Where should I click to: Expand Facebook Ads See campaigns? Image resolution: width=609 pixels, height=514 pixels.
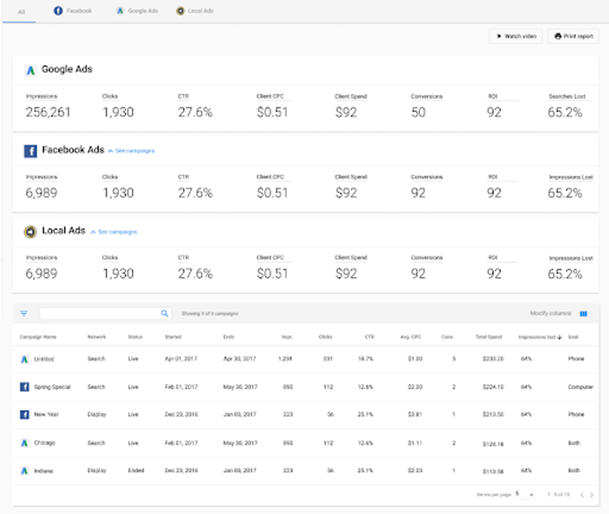pos(131,150)
